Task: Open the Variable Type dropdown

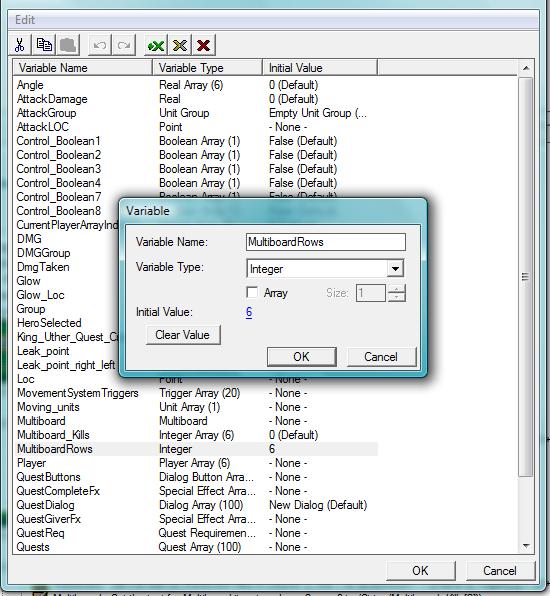Action: point(395,269)
